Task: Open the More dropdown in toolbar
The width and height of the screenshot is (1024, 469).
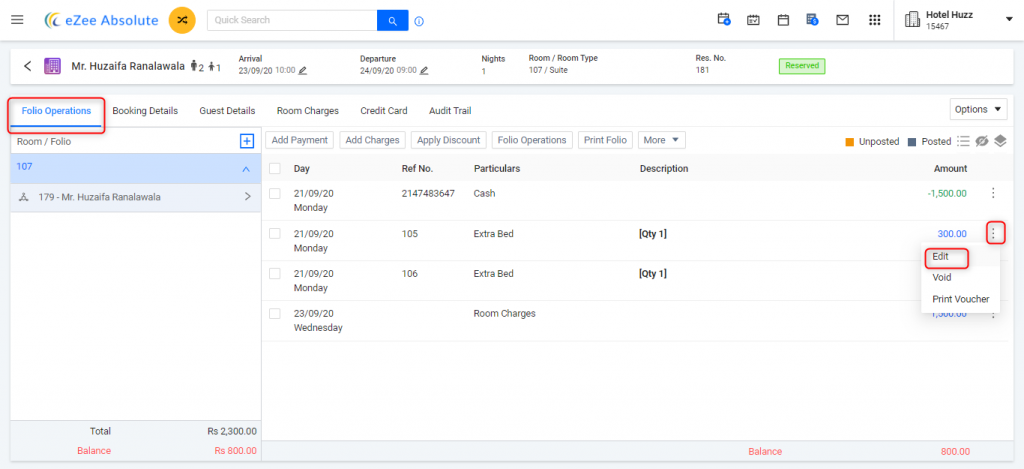Action: tap(662, 140)
